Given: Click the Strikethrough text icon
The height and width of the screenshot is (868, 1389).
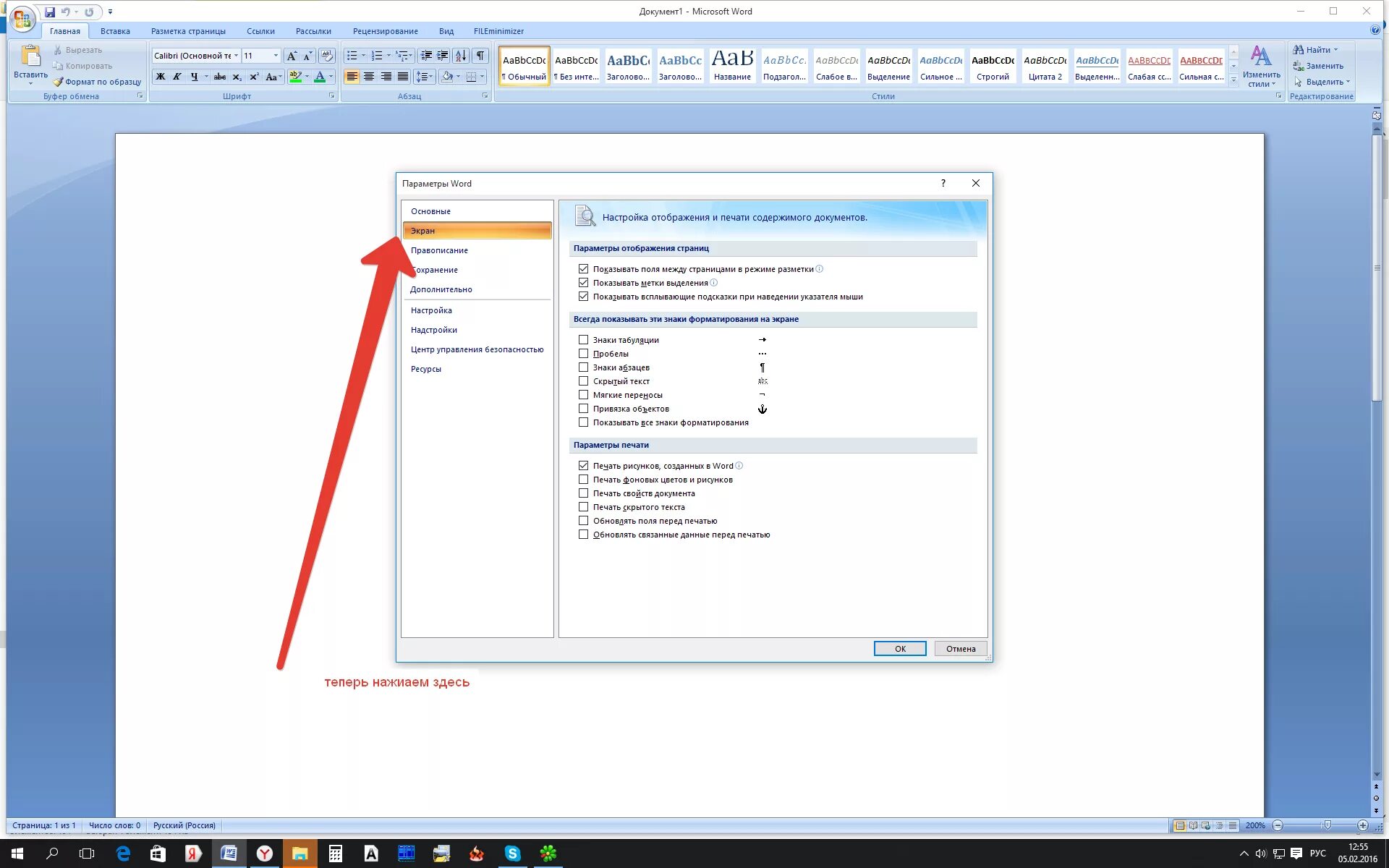Looking at the screenshot, I should [x=219, y=77].
